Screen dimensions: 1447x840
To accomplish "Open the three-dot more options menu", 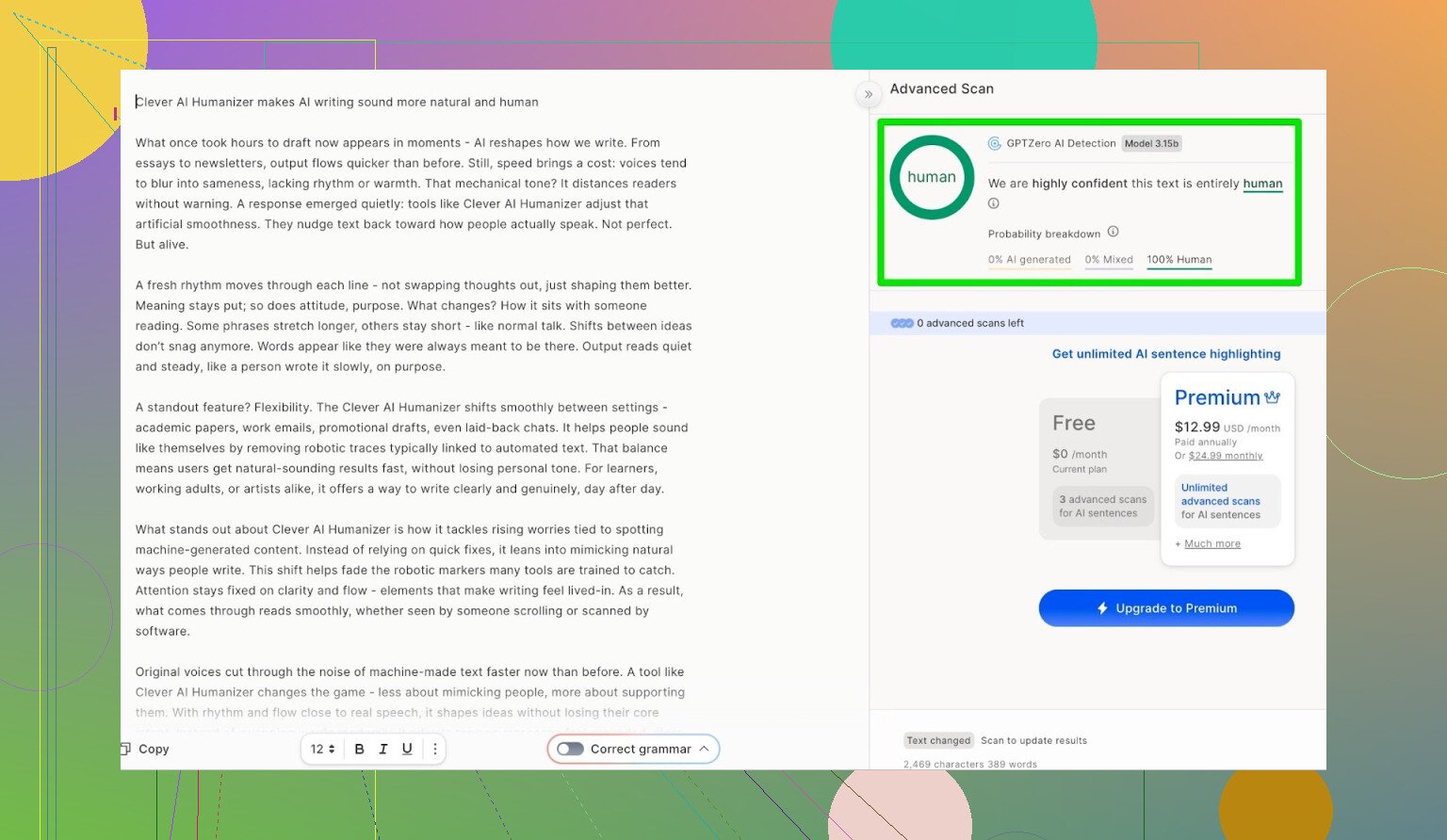I will pos(434,749).
